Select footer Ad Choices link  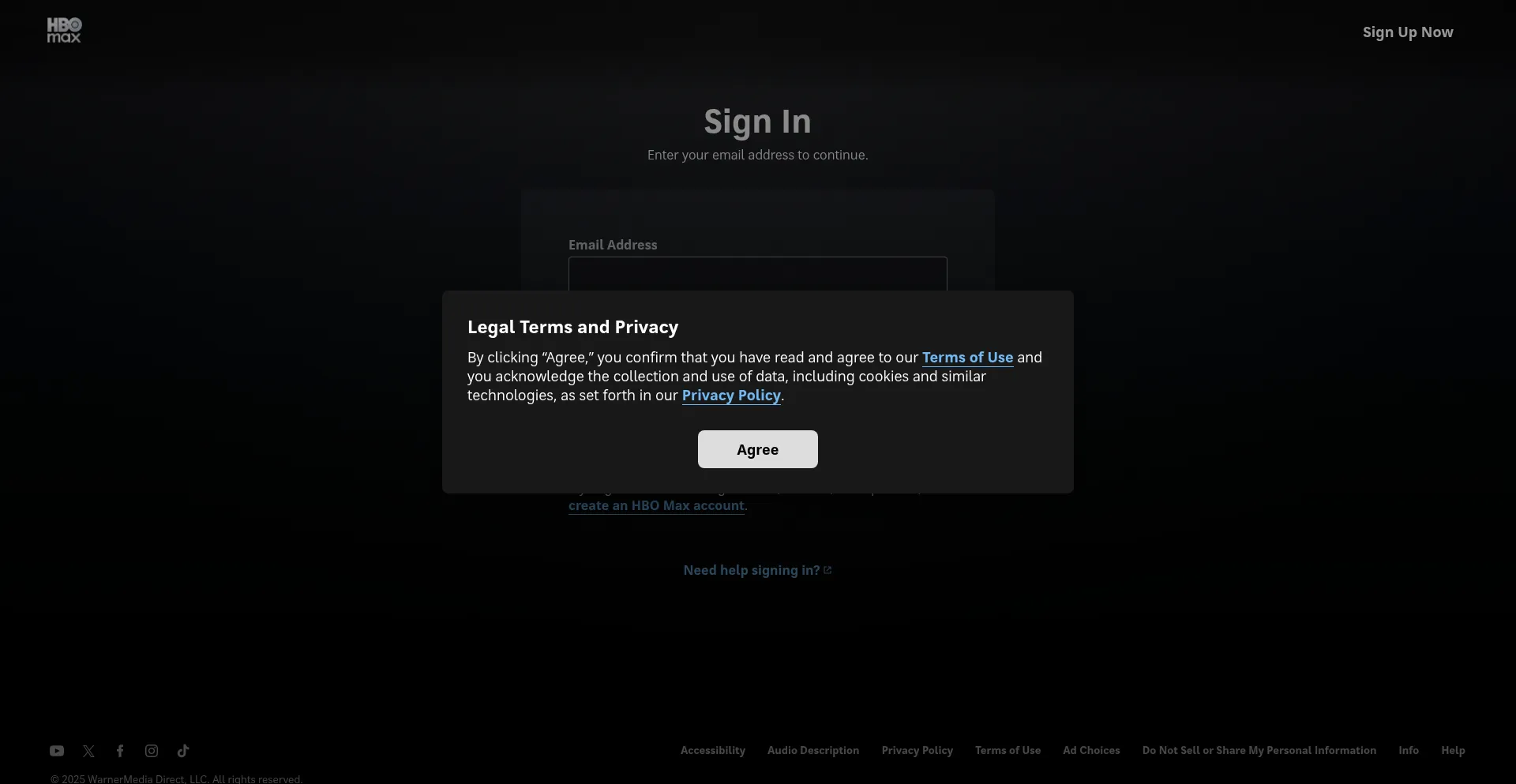[x=1091, y=751]
